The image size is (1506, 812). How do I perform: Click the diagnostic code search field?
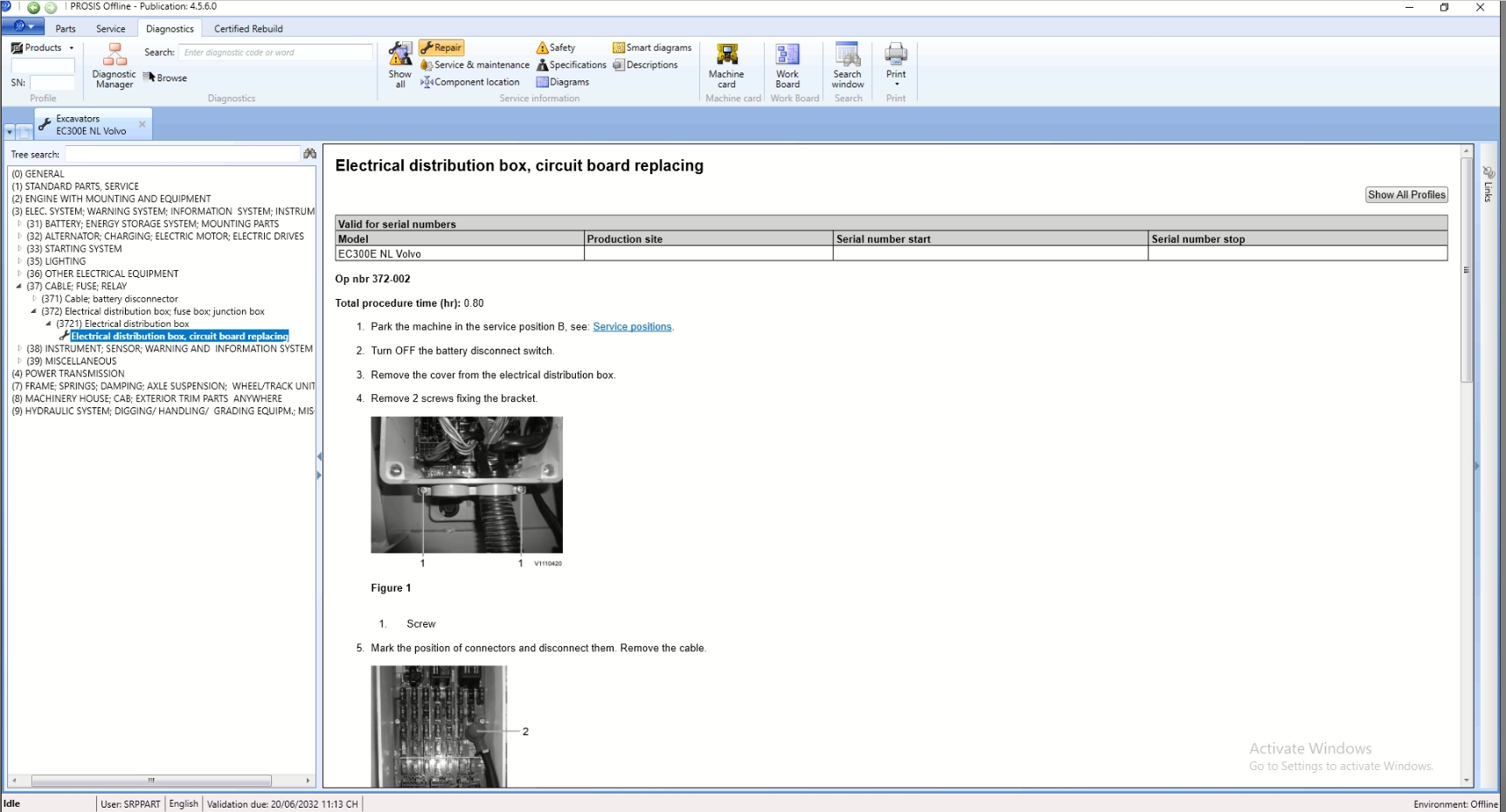click(275, 52)
